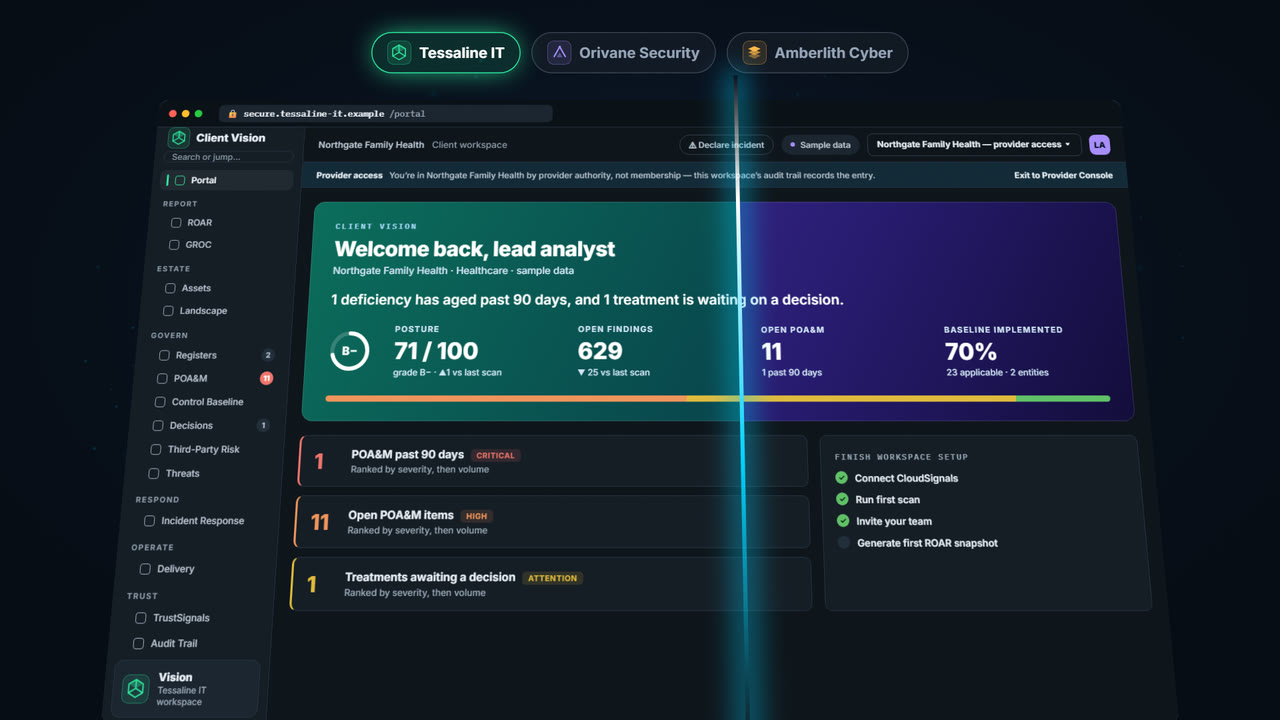Switch to the Orivane Security tab
The image size is (1280, 720).
[x=623, y=53]
